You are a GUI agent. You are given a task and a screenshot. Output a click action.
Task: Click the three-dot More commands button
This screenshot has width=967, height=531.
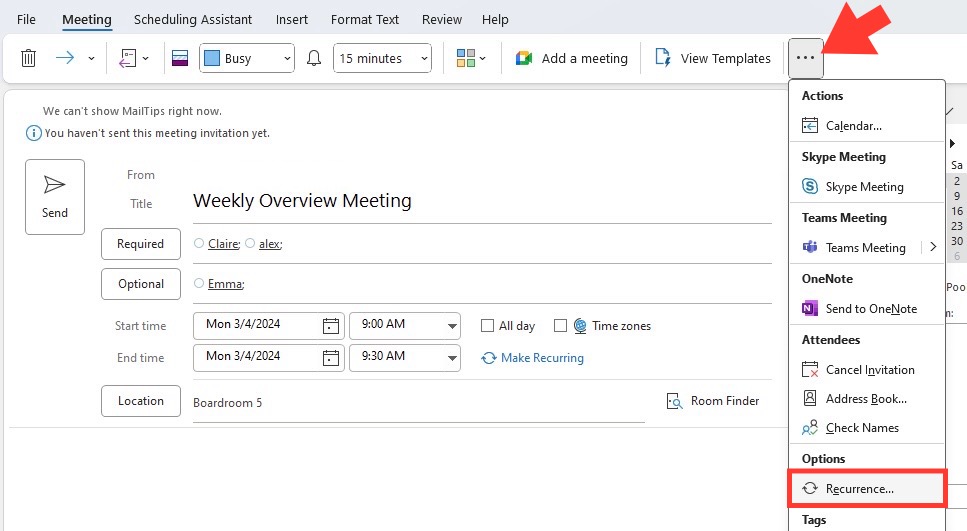pyautogui.click(x=805, y=58)
